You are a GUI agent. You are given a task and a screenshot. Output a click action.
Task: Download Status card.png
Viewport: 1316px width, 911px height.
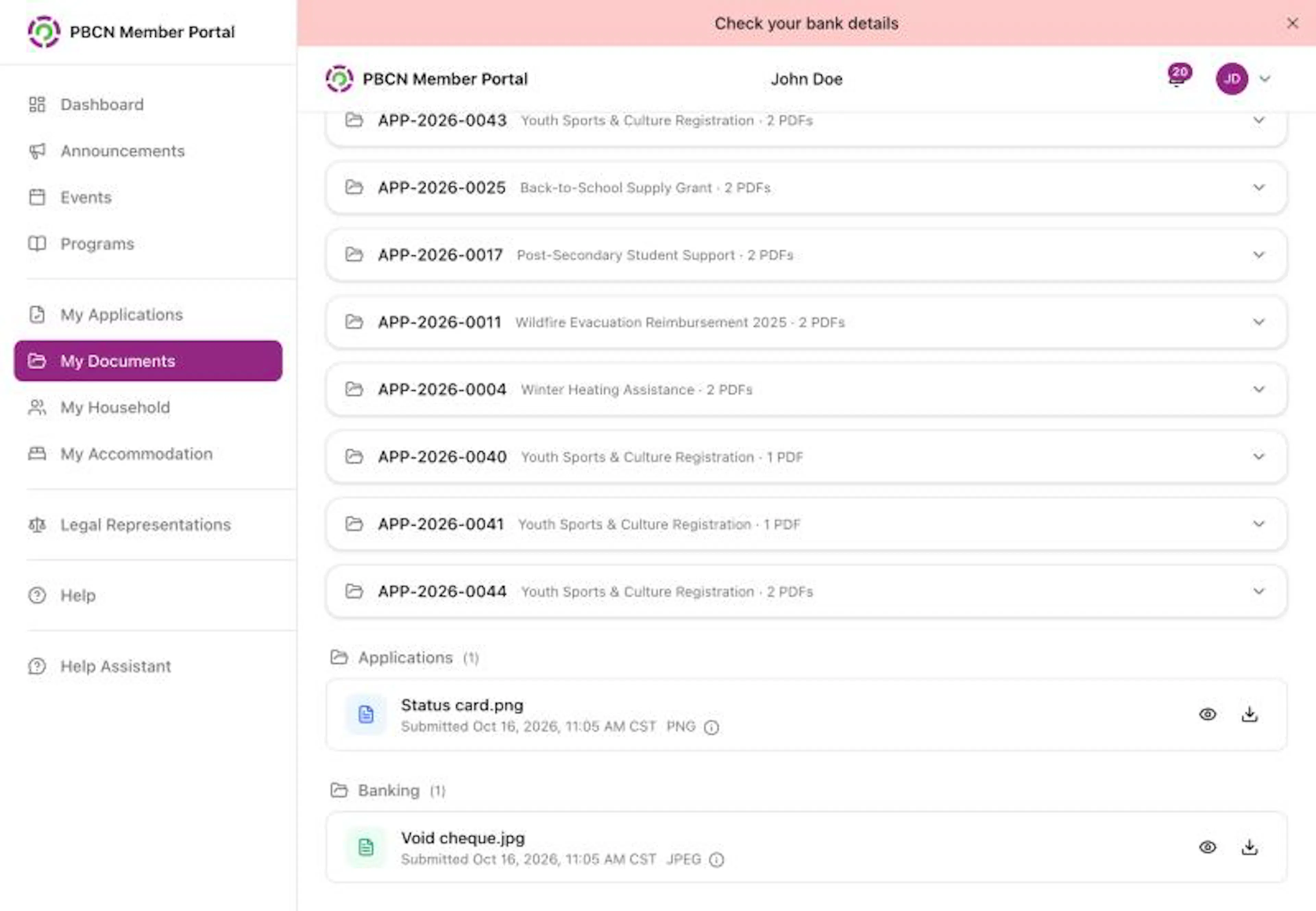point(1249,714)
